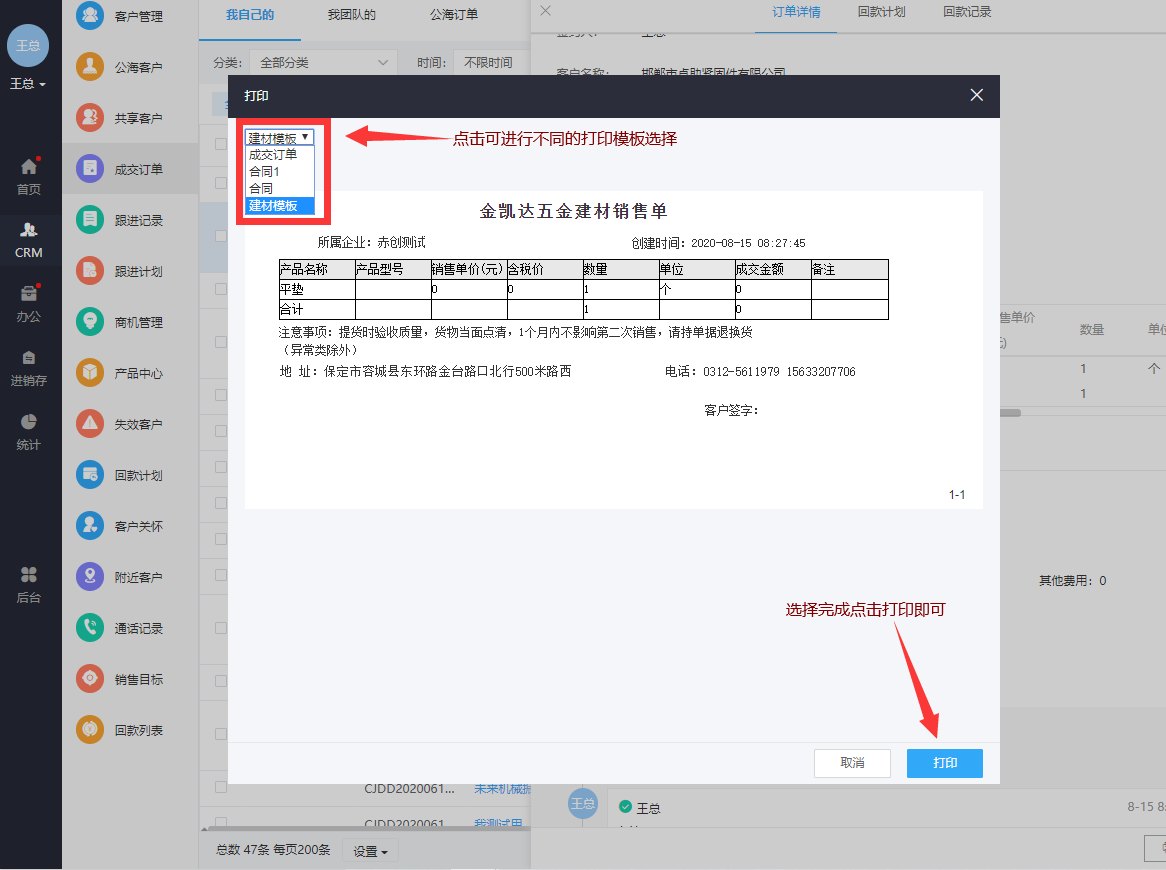Switch to 我自己的 tab
The height and width of the screenshot is (870, 1166).
coord(250,15)
